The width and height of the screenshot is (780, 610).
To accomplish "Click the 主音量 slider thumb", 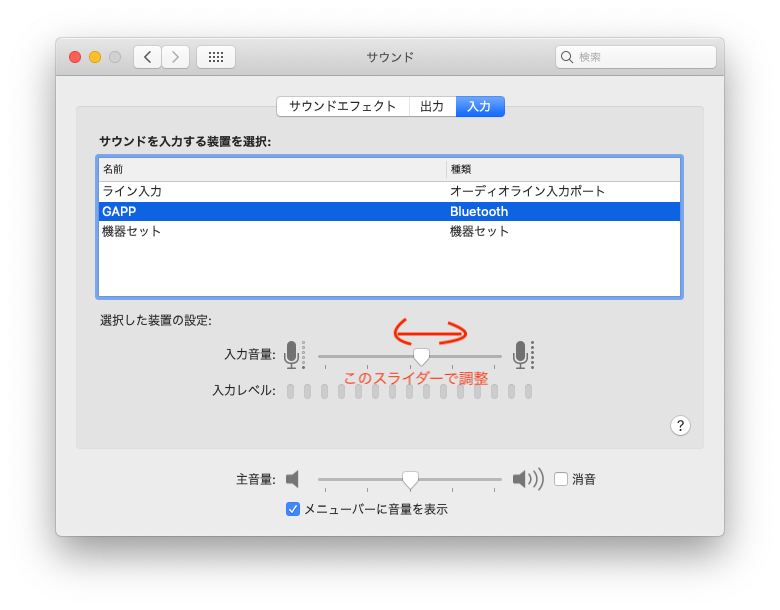I will tap(410, 480).
